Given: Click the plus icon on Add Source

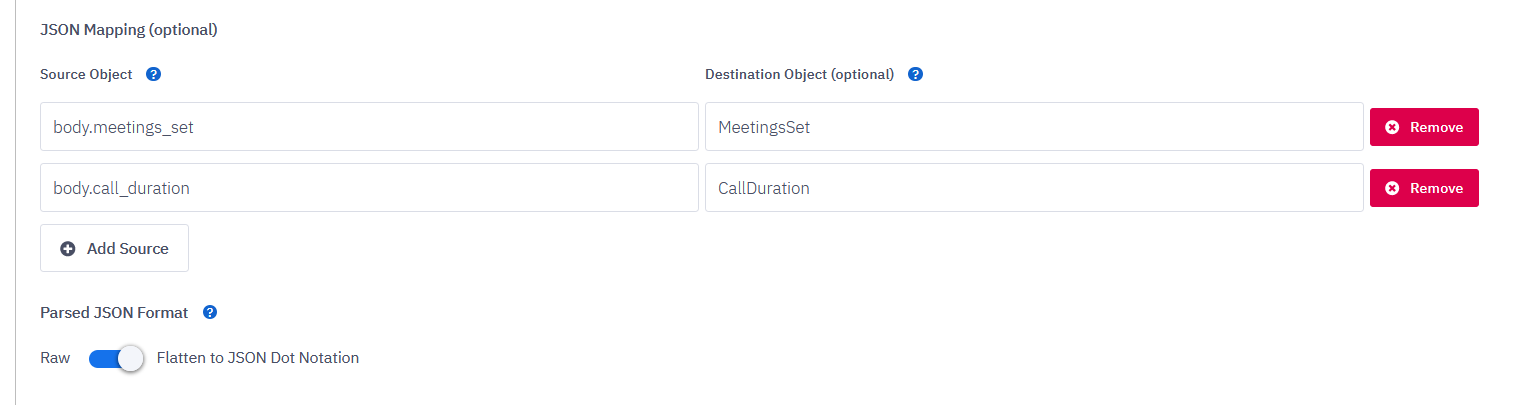Looking at the screenshot, I should point(68,248).
